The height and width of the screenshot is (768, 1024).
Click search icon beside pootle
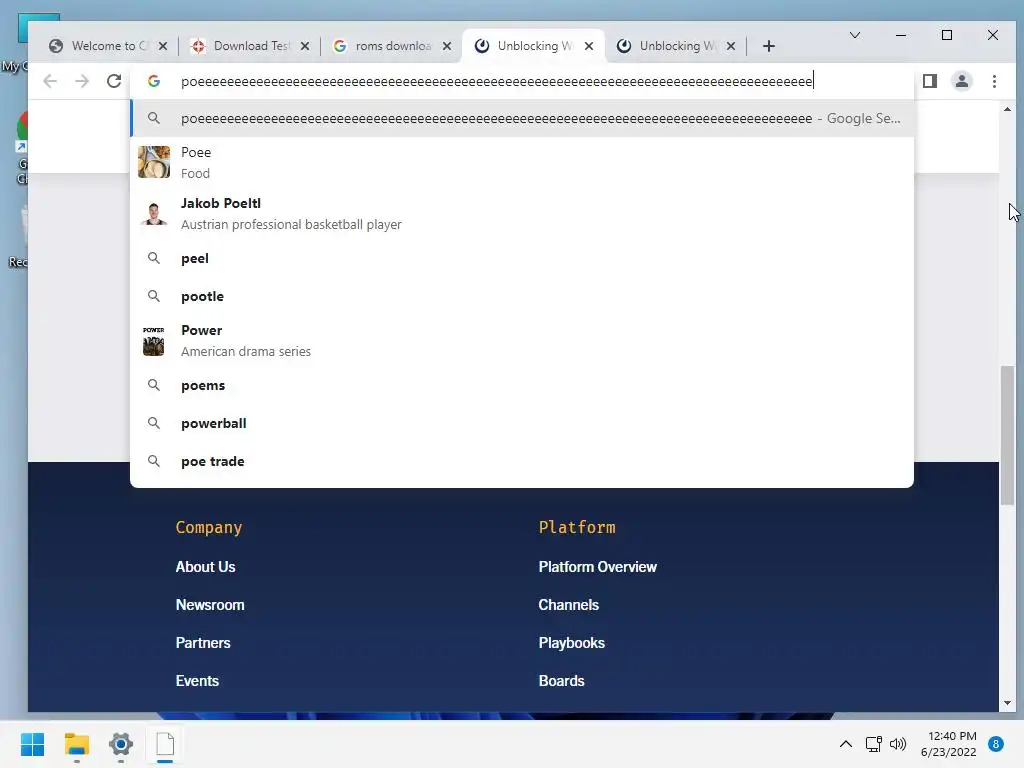(154, 296)
